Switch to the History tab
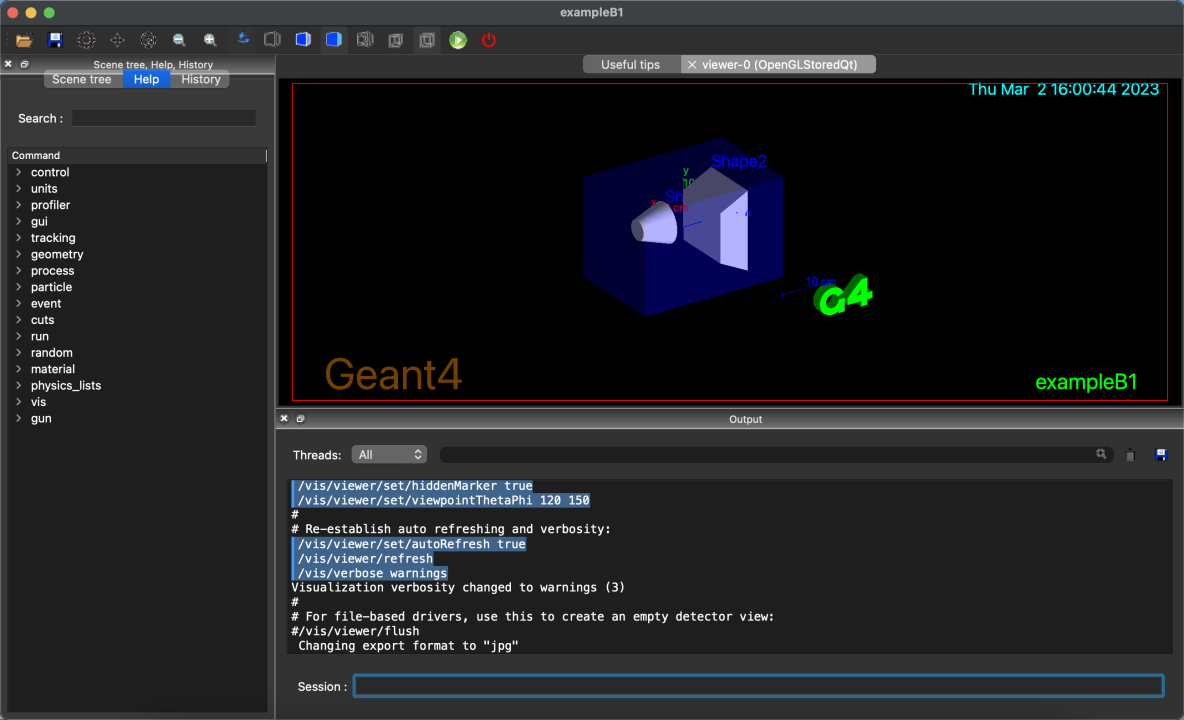This screenshot has width=1184, height=720. (200, 79)
